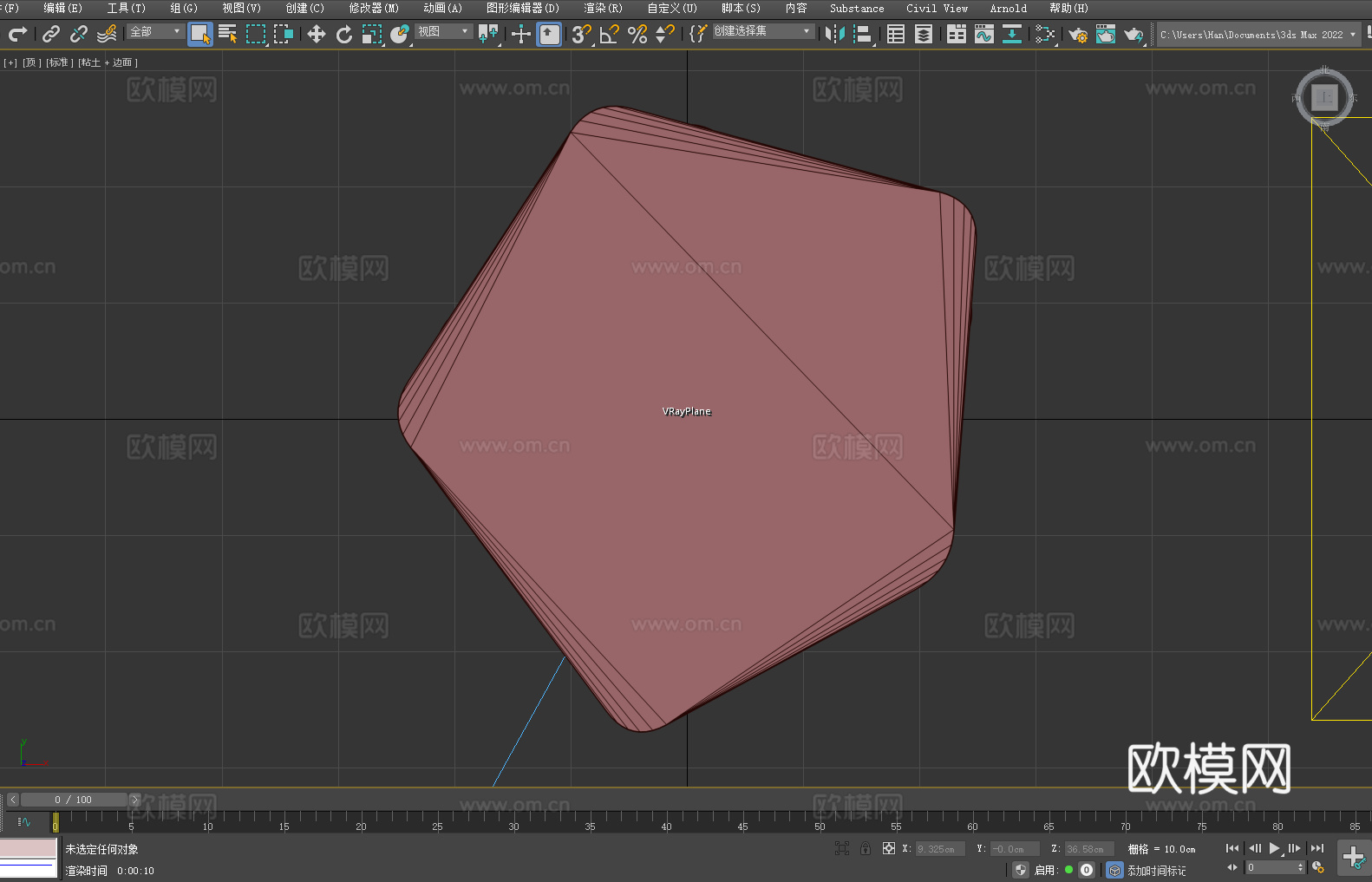Select the Link objects tool
The image size is (1372, 882).
click(50, 34)
